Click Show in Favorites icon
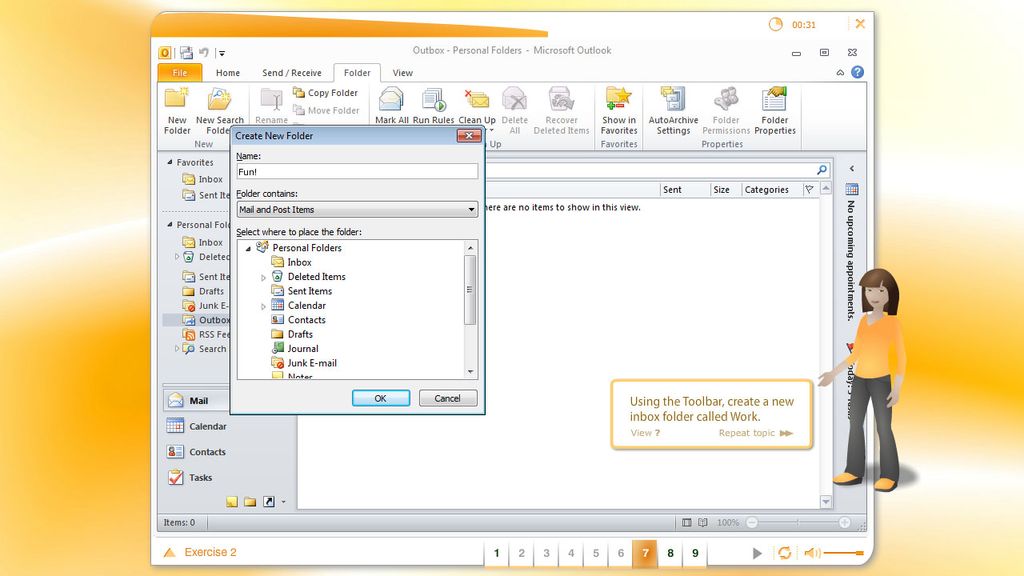The width and height of the screenshot is (1024, 576). 618,110
